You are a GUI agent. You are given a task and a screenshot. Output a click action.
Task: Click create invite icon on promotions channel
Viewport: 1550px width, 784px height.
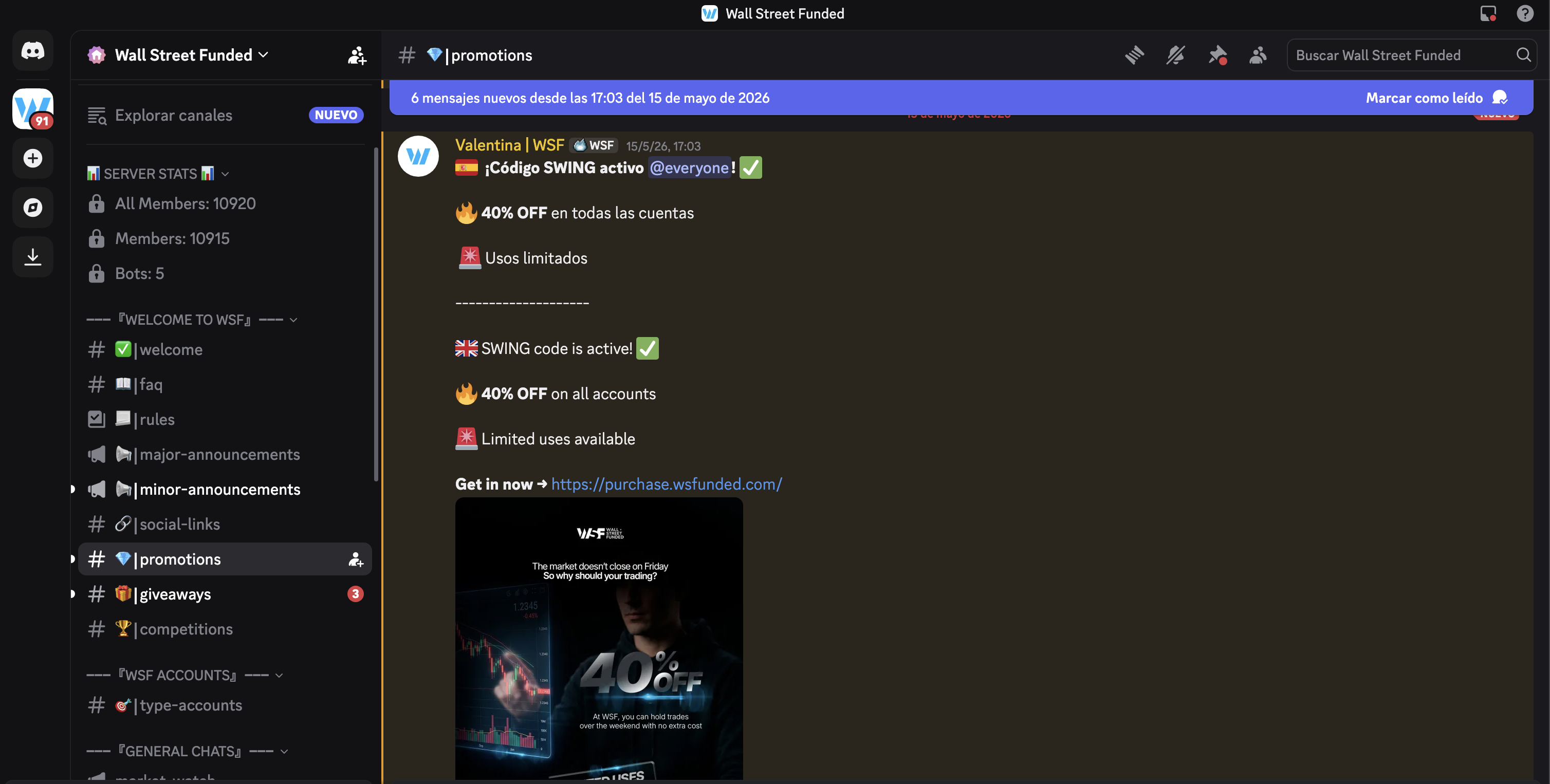(x=356, y=559)
